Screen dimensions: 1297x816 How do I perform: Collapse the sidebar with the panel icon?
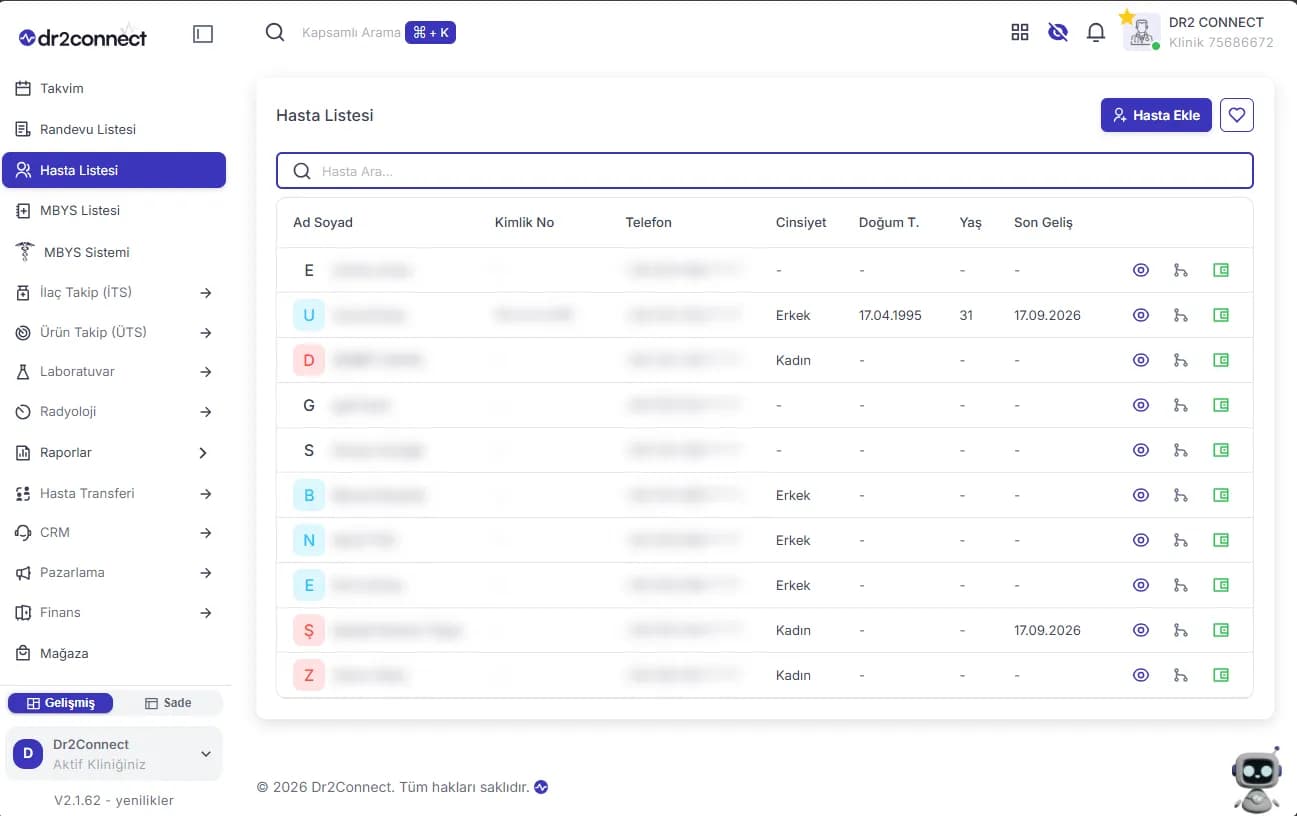203,34
